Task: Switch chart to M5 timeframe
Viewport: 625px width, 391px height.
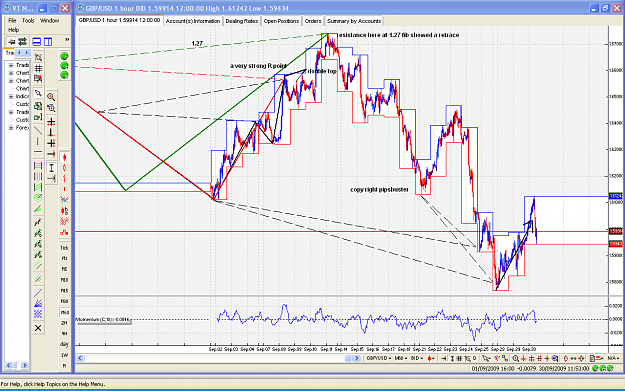Action: (64, 269)
